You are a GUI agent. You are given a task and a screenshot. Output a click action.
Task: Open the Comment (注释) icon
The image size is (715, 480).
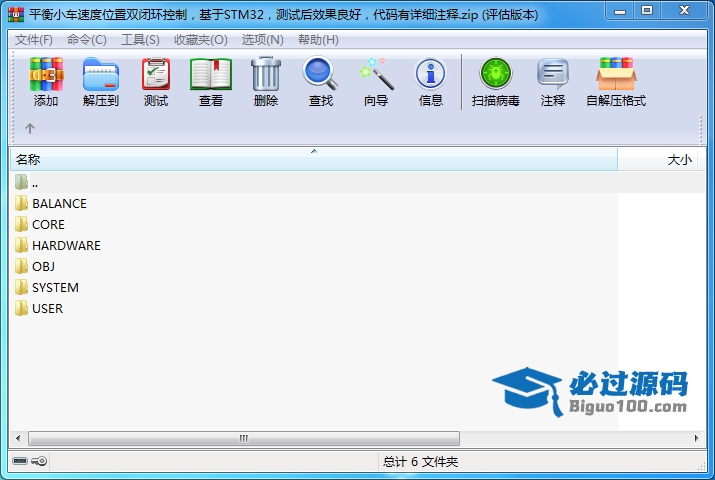553,75
